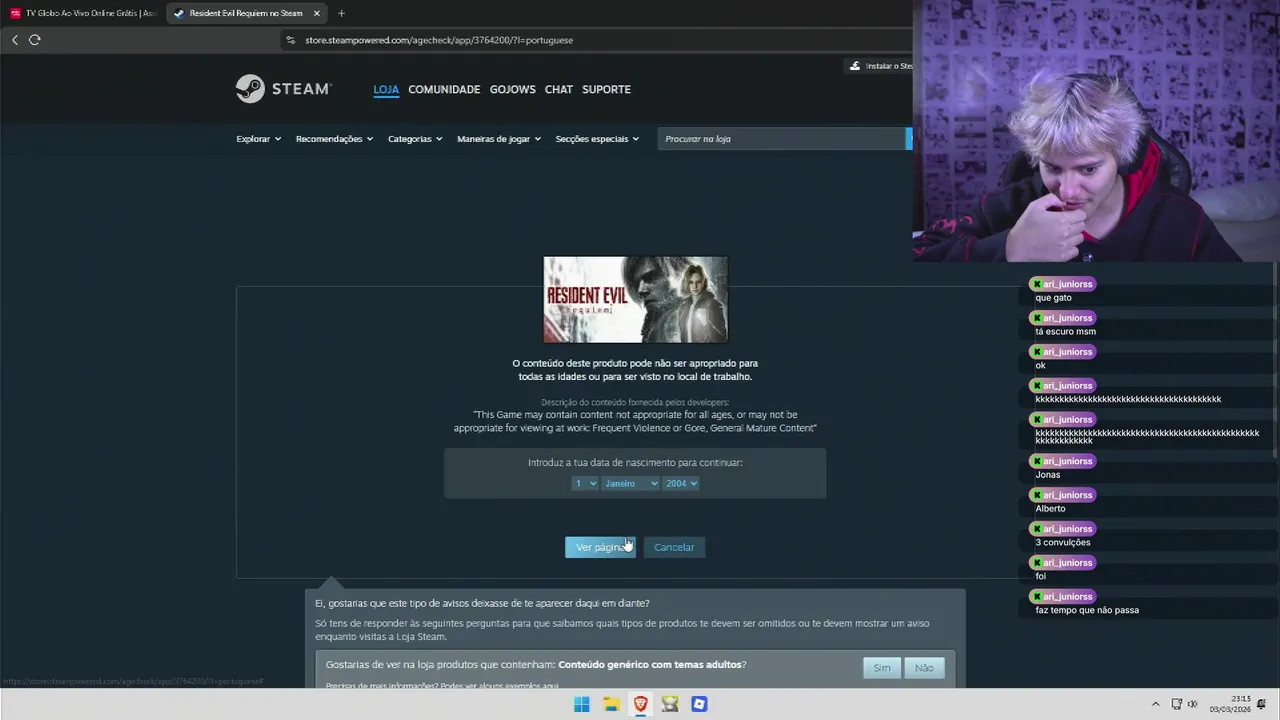This screenshot has width=1280, height=720.
Task: Open the CHAT menu item
Action: 558,89
